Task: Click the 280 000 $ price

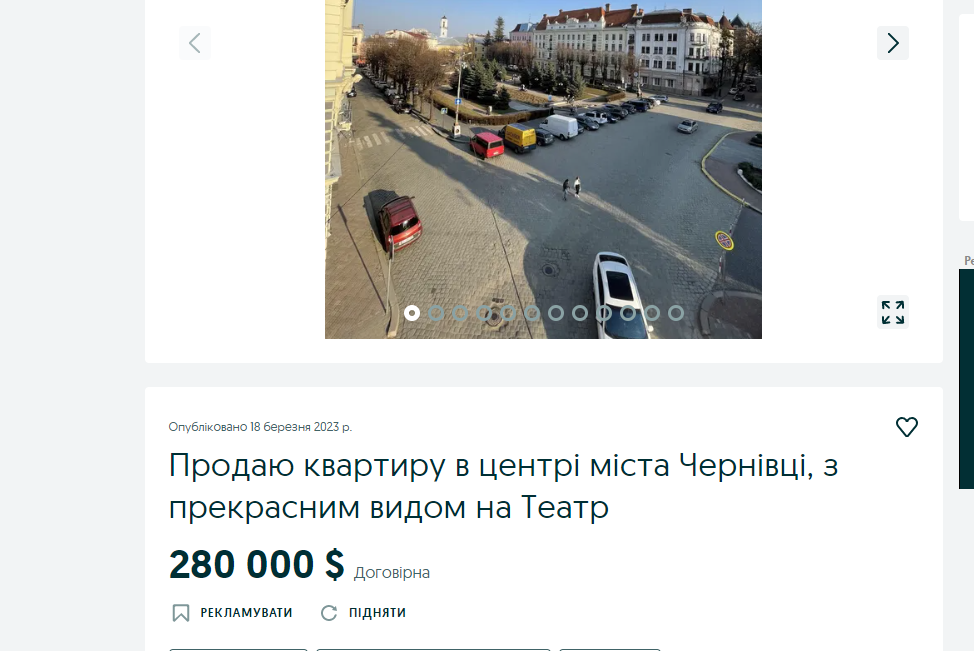Action: [256, 564]
